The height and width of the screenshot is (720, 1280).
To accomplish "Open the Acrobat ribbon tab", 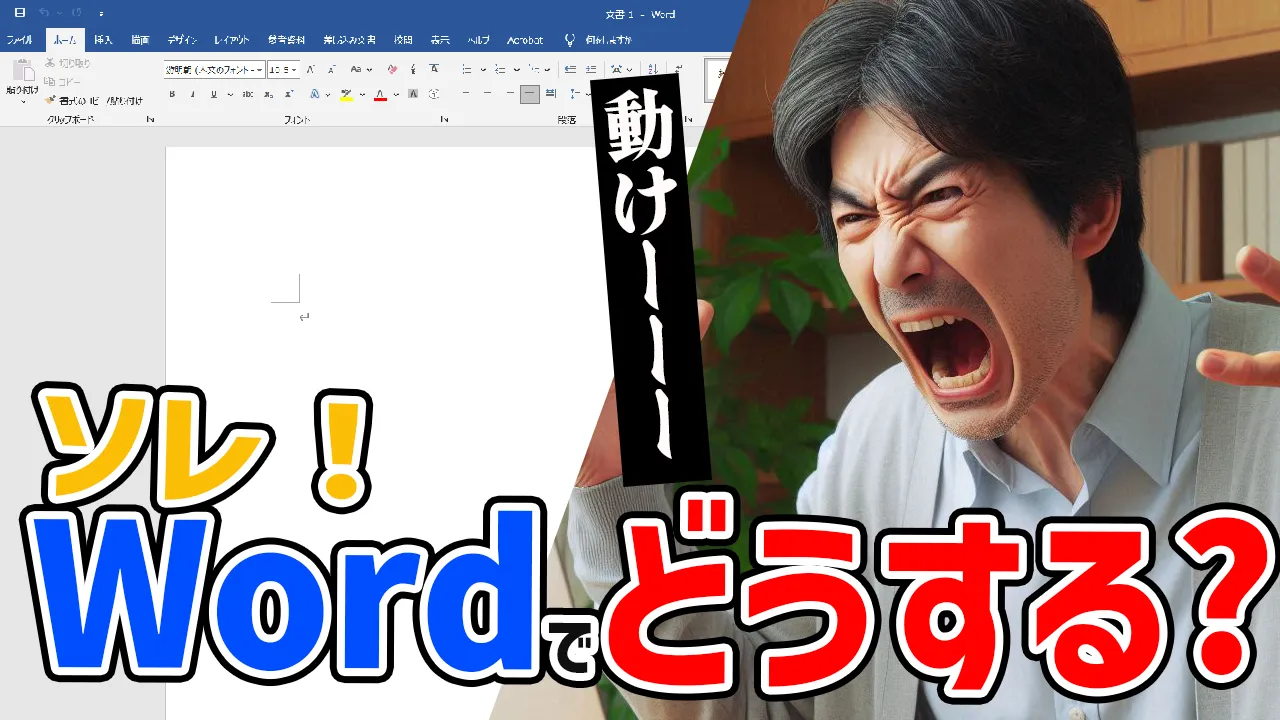I will pyautogui.click(x=525, y=40).
